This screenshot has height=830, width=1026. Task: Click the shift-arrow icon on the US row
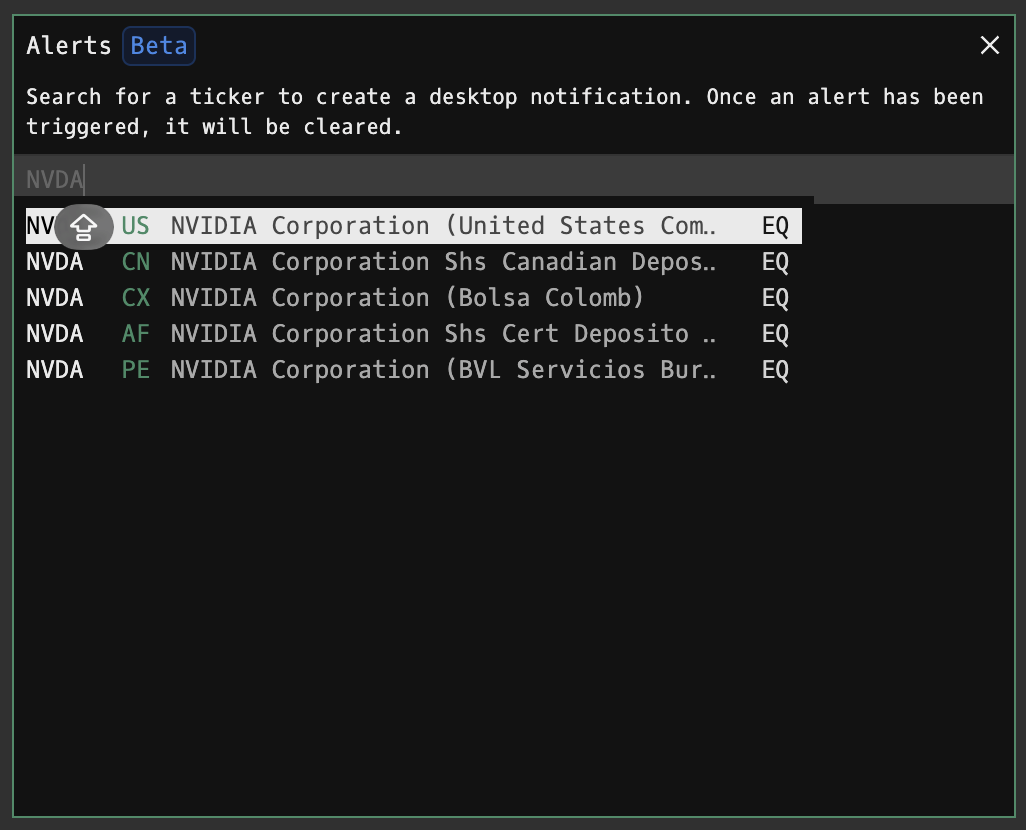tap(84, 227)
